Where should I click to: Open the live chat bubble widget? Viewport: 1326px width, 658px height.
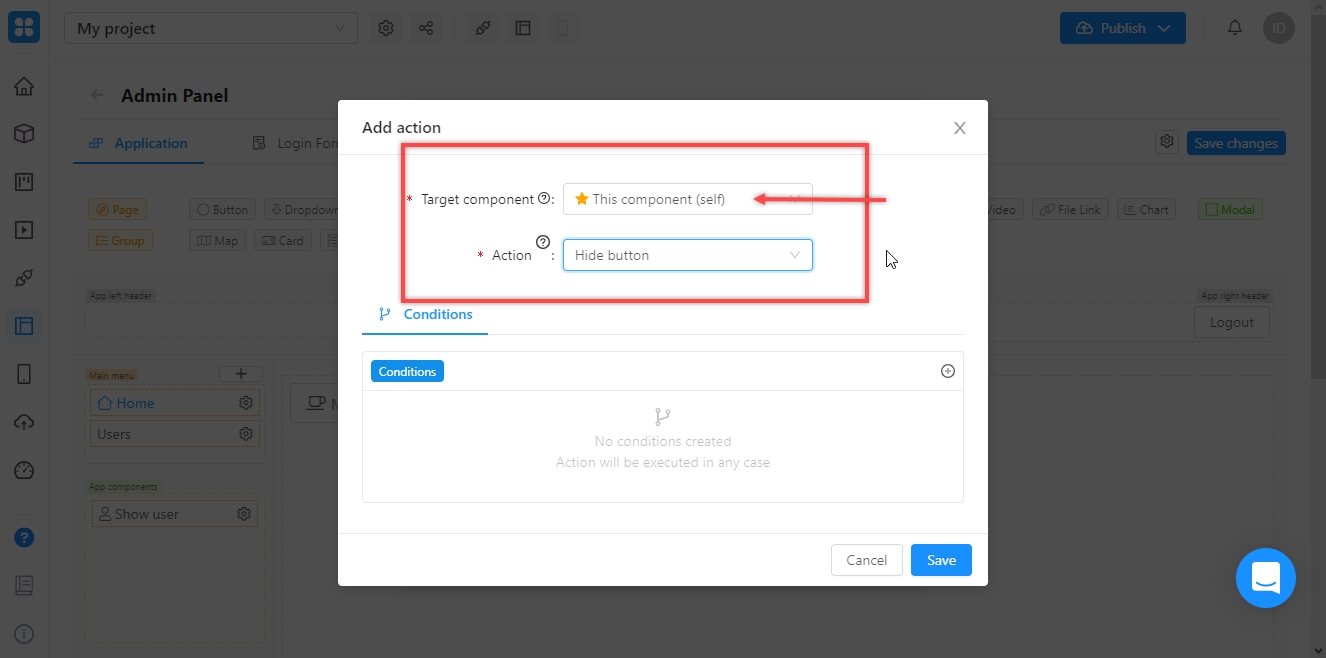(1265, 577)
